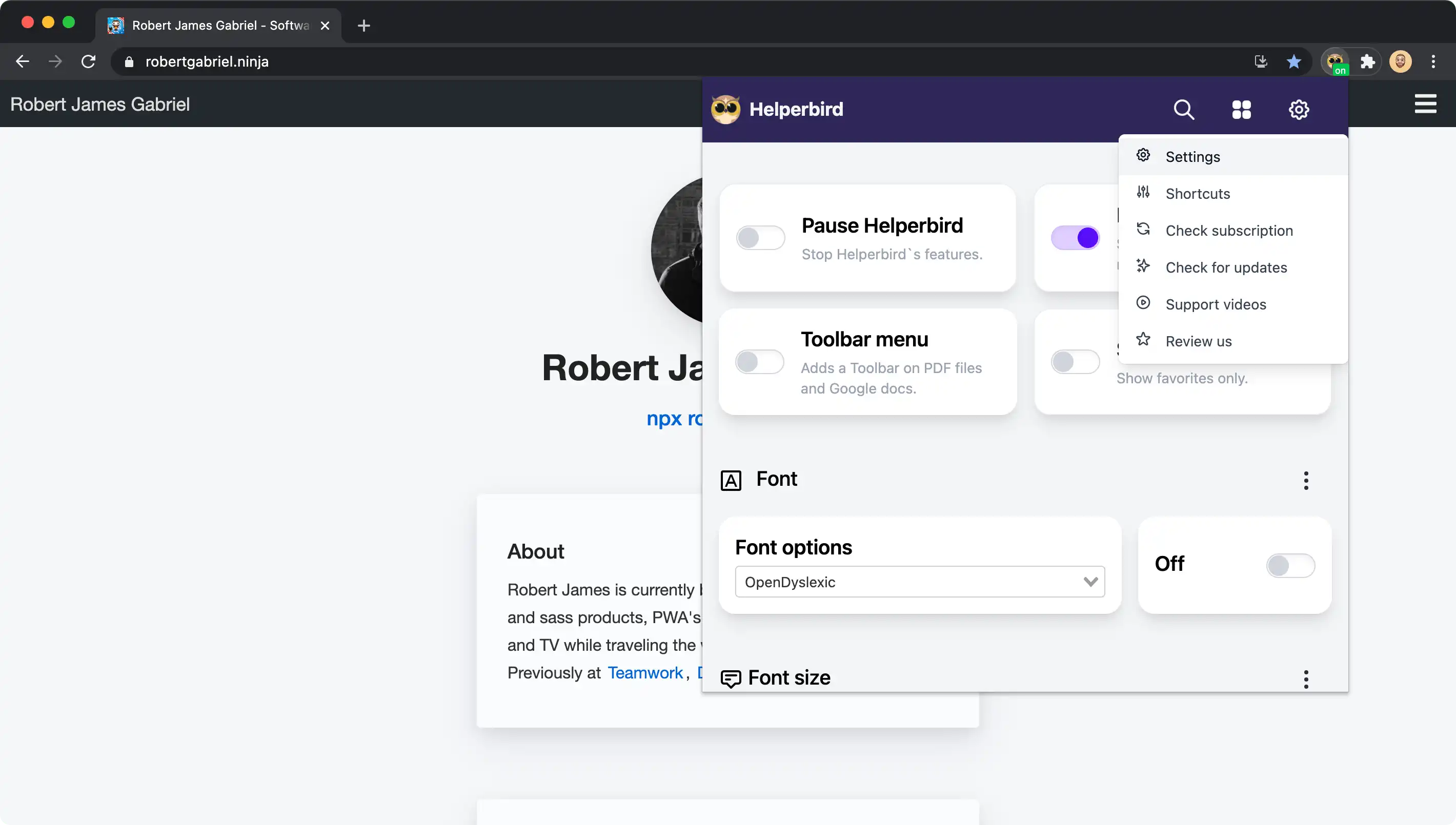Turn off the enabled purple switch

coord(1075,238)
